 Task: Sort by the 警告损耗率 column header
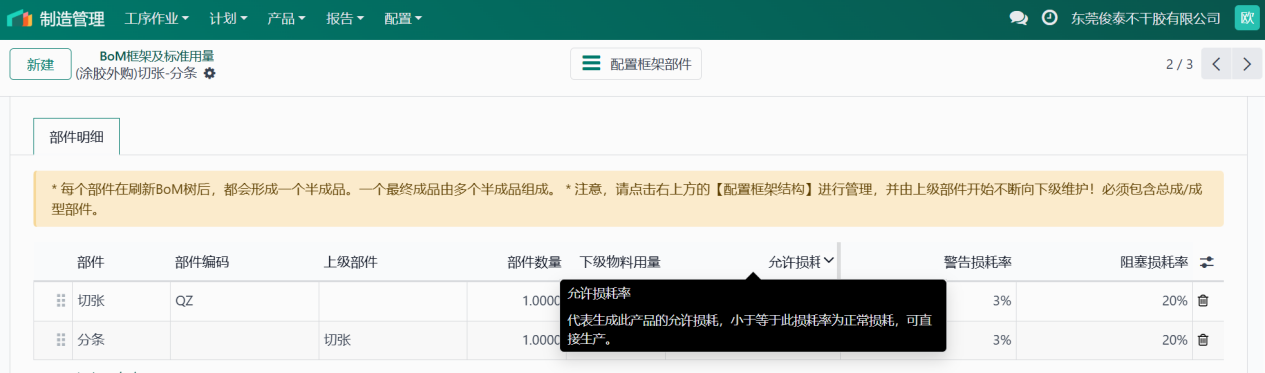coord(978,262)
